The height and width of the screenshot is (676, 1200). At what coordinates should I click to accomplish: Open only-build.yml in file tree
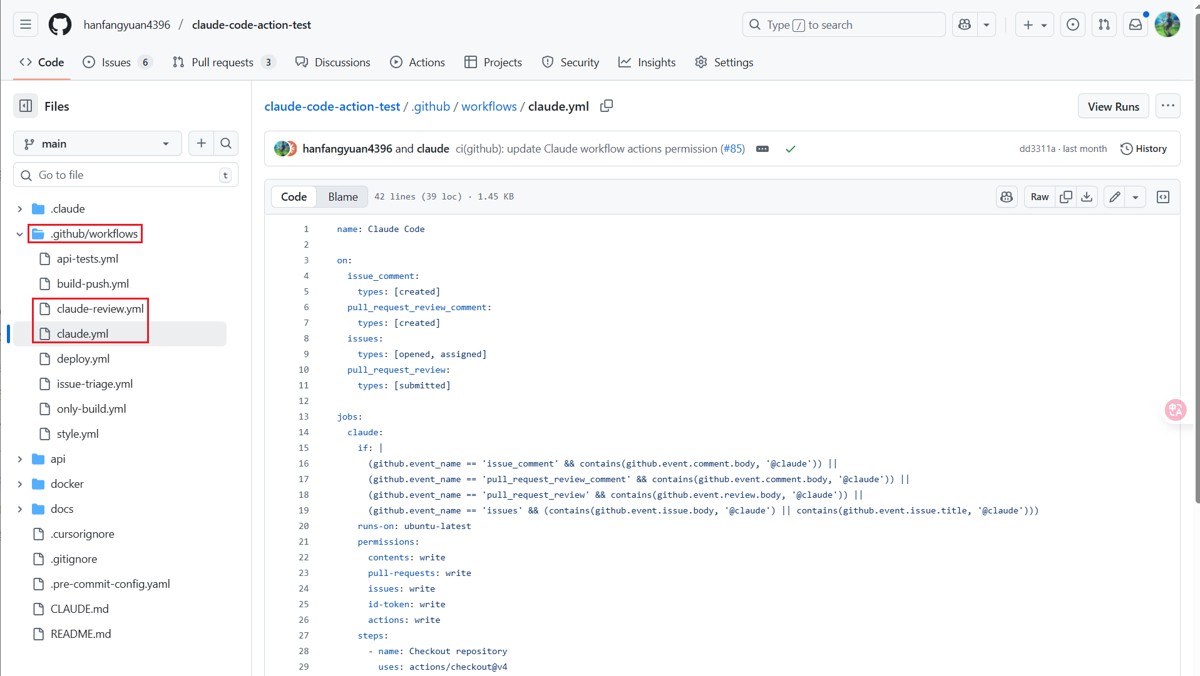[x=91, y=409]
